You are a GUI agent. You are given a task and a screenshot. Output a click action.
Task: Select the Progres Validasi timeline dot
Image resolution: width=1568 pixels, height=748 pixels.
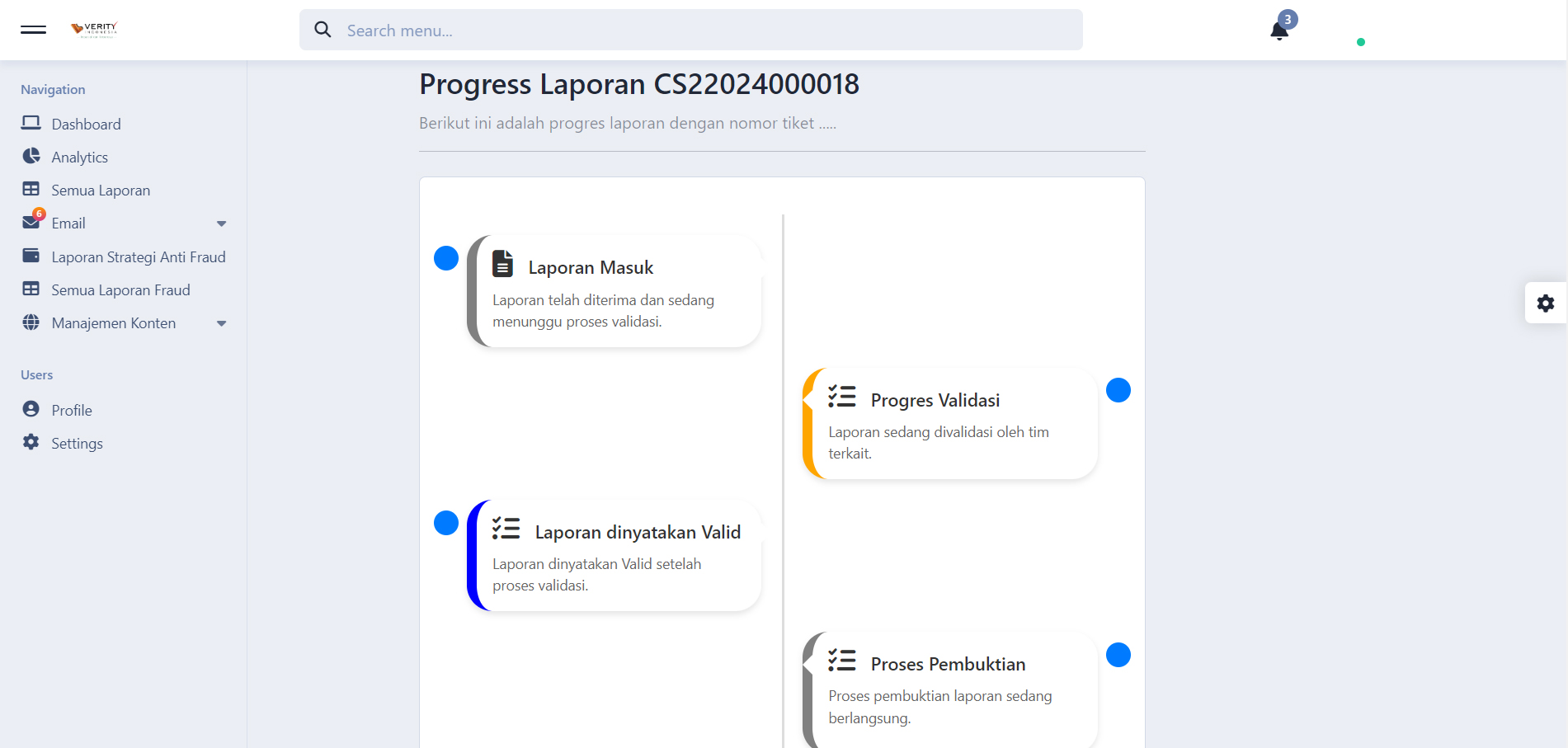[1118, 390]
